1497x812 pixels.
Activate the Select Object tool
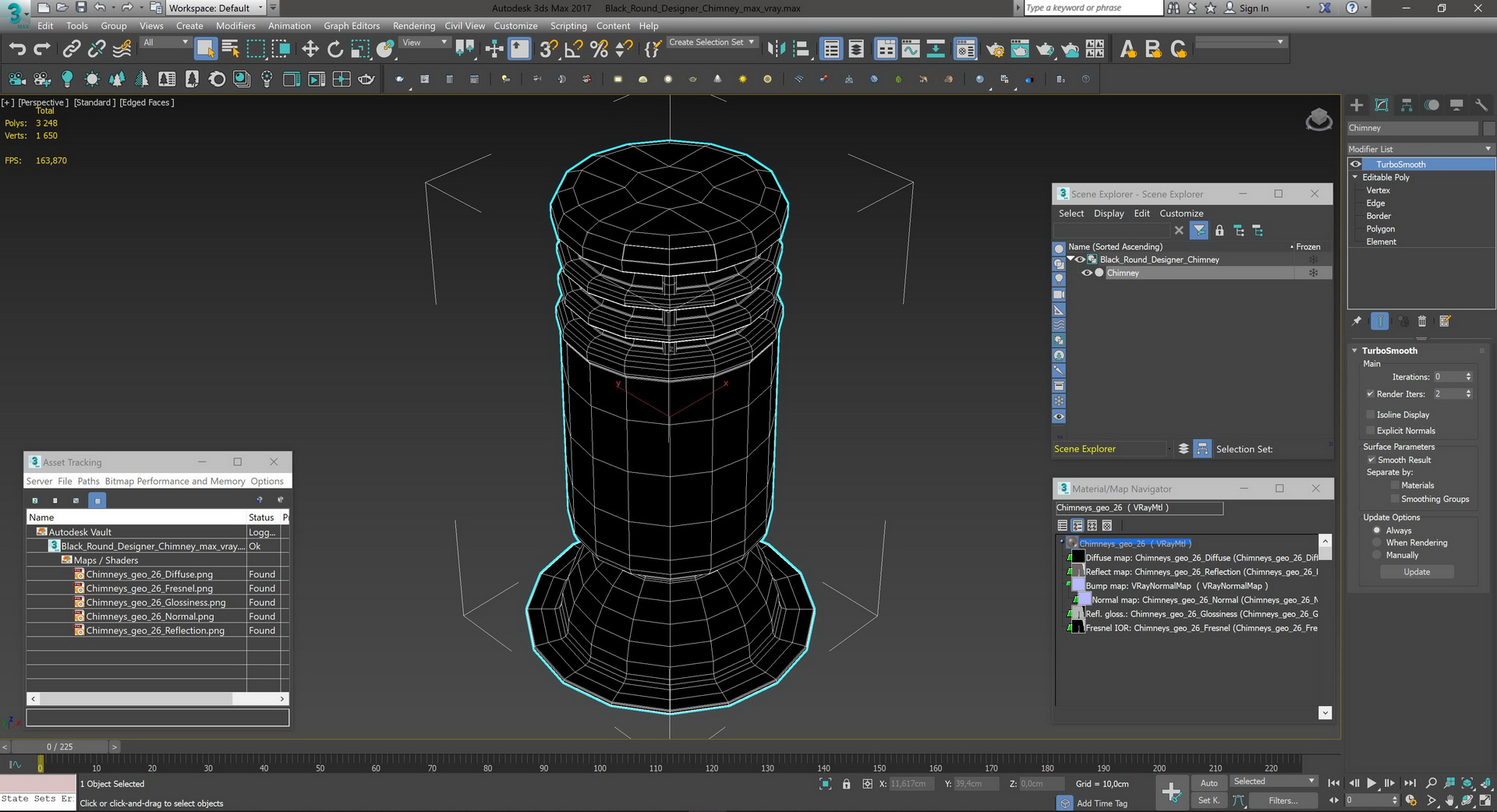coord(206,49)
